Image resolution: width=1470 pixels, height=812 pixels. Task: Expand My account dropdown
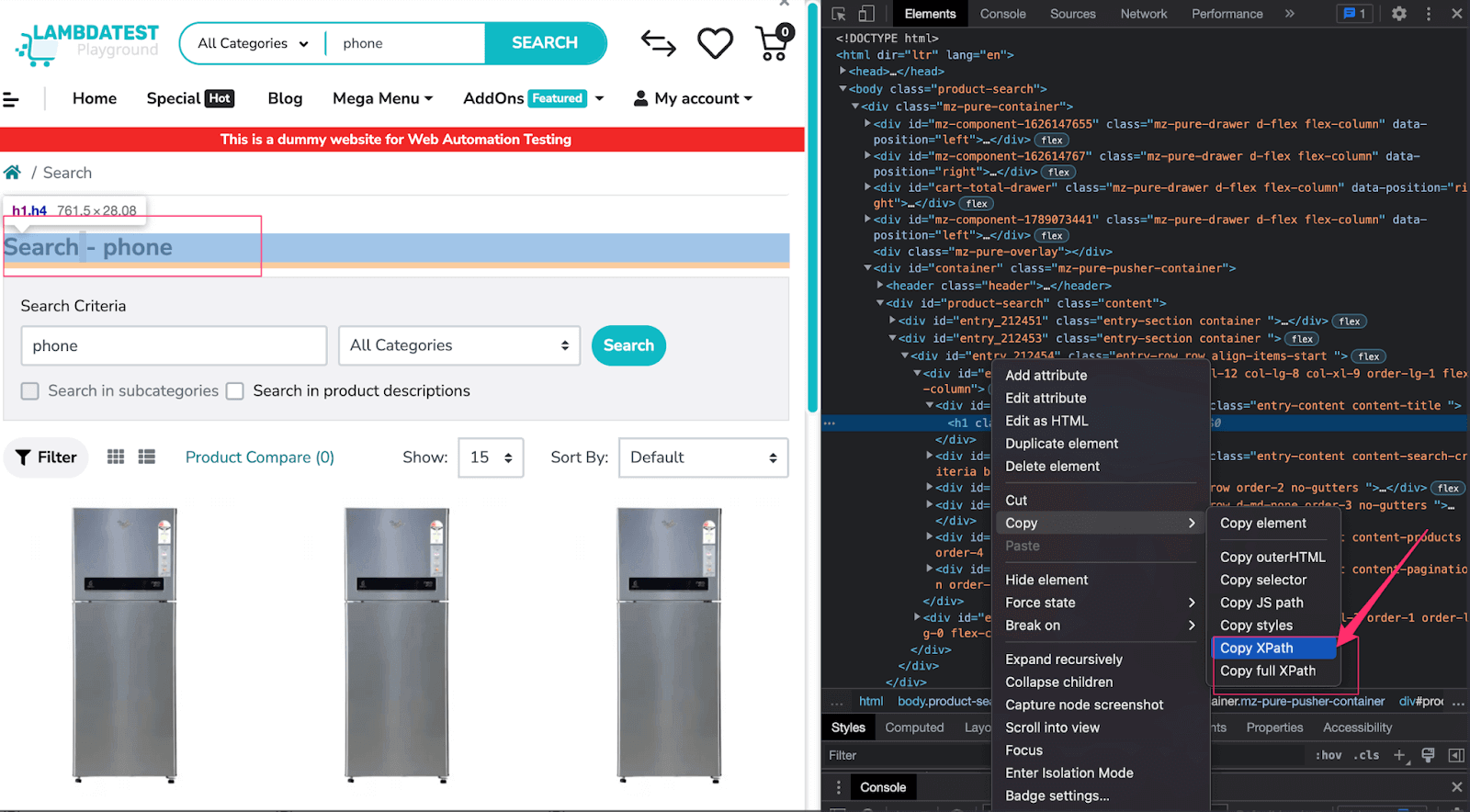693,98
